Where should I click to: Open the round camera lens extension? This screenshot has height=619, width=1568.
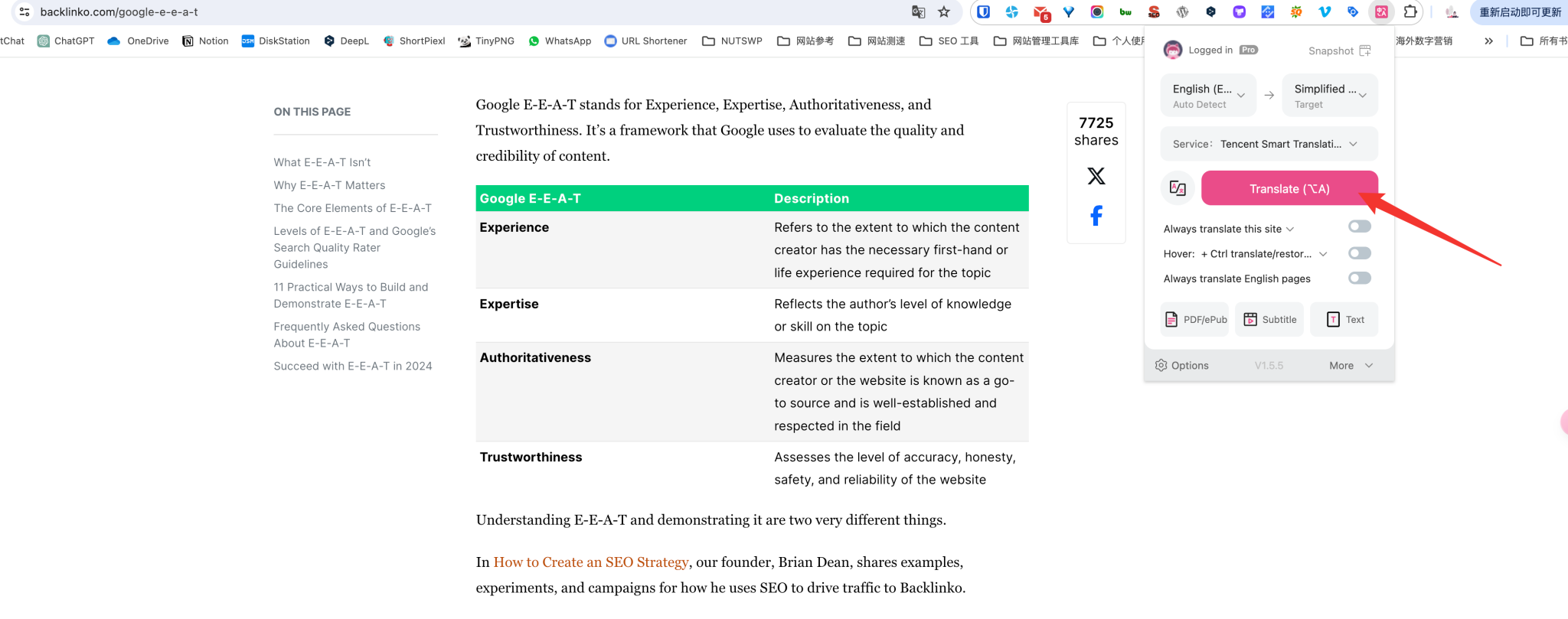1097,11
